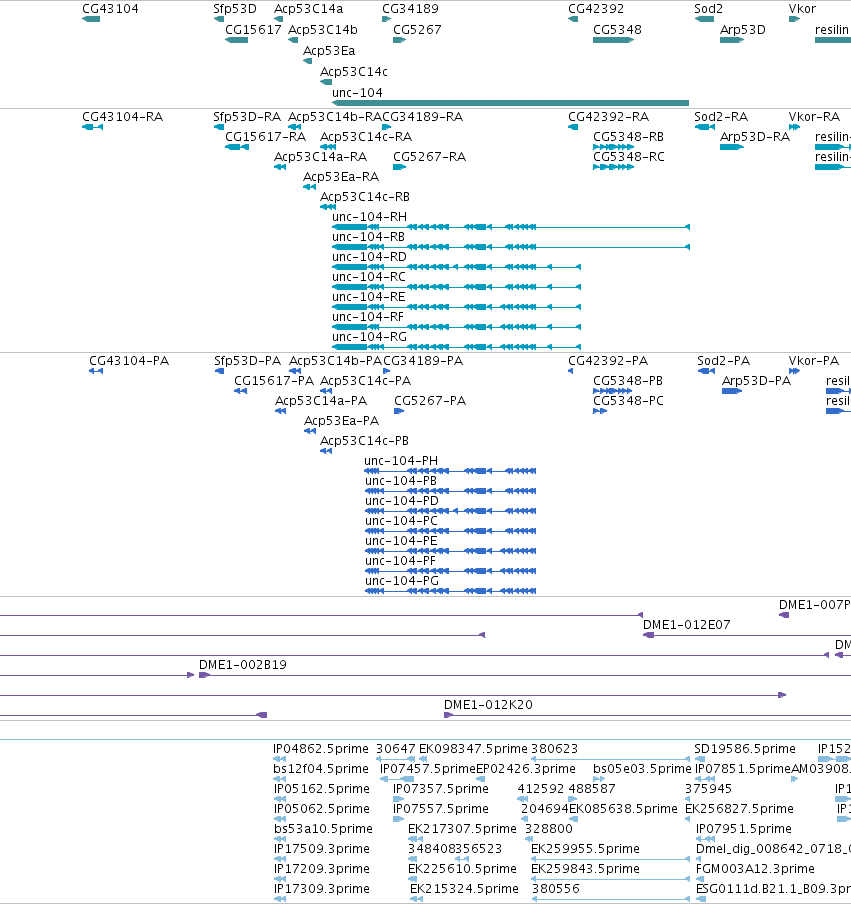Click protein CG5348-PB
851x904 pixels.
click(x=612, y=391)
